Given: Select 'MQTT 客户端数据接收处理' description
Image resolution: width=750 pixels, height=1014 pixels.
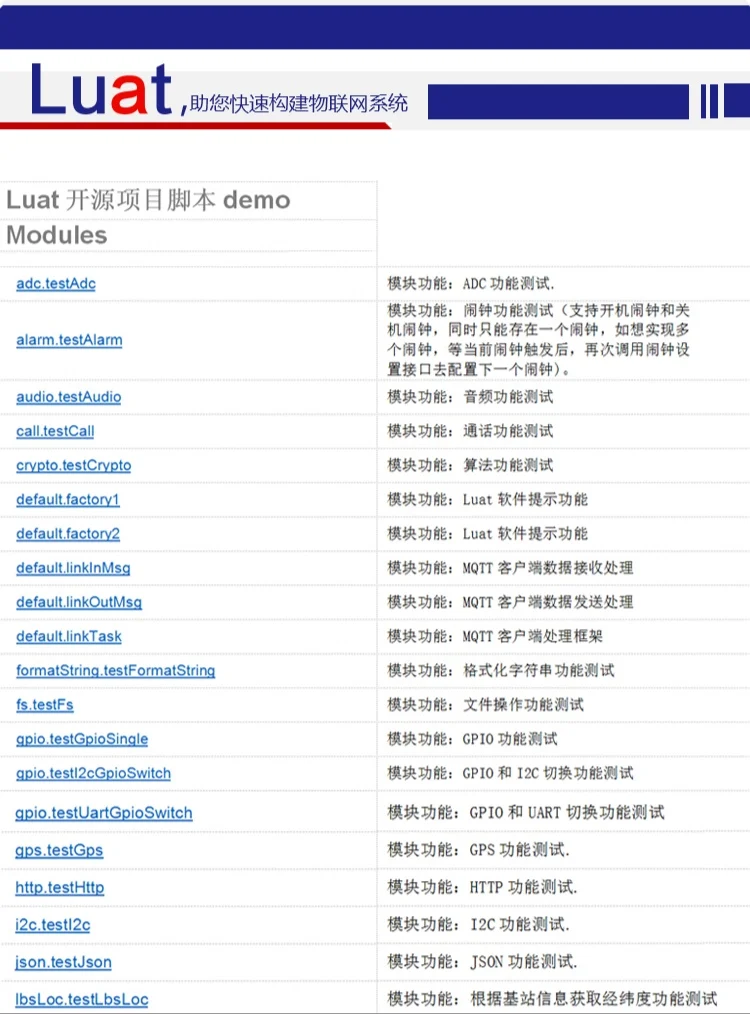Looking at the screenshot, I should (x=548, y=568).
